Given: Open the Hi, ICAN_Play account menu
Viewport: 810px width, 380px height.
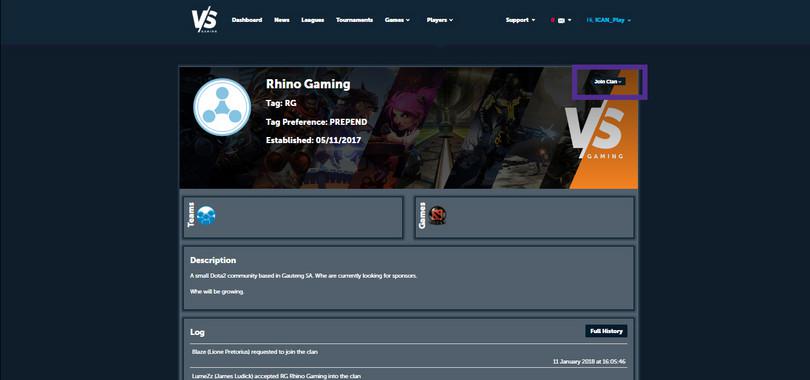Looking at the screenshot, I should point(609,20).
